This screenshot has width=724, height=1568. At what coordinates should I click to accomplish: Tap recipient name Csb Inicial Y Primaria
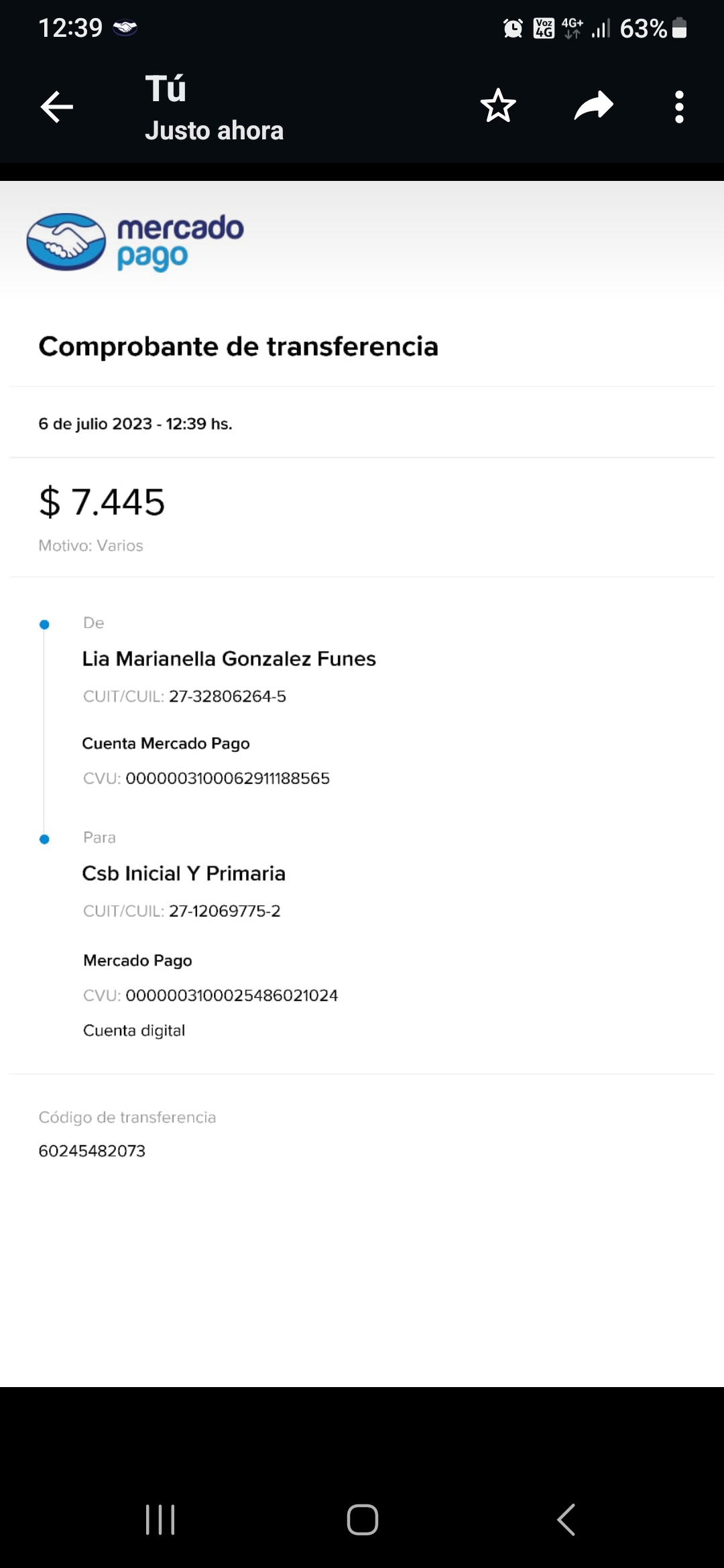pos(184,873)
